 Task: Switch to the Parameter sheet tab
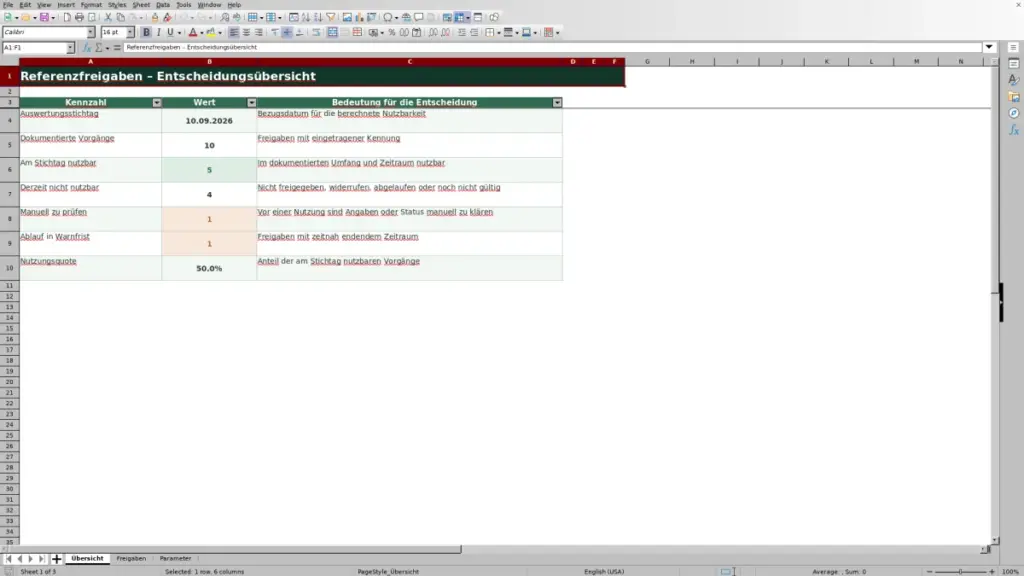[x=176, y=559]
